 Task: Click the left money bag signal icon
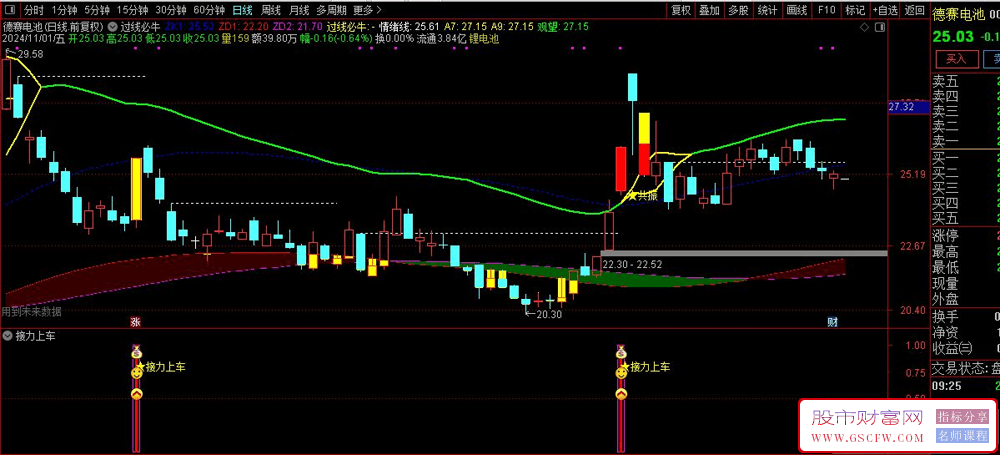pyautogui.click(x=136, y=352)
